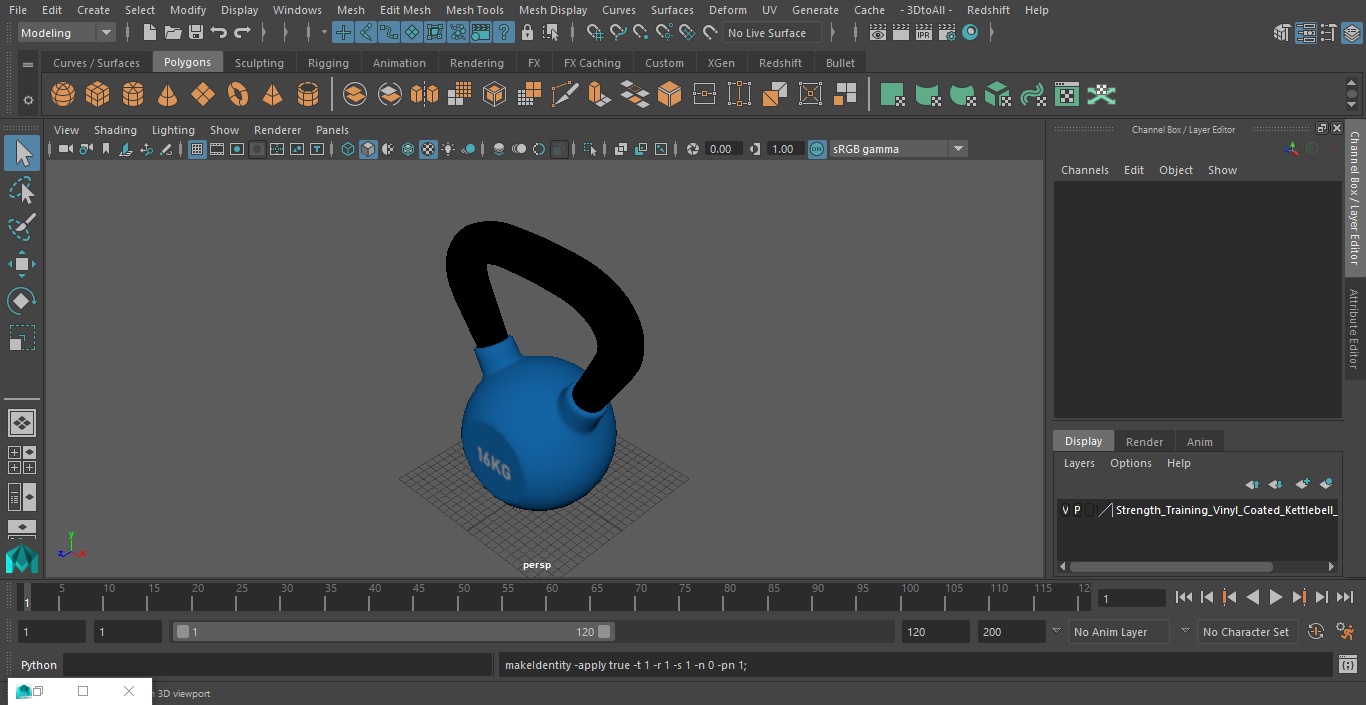Viewport: 1366px width, 705px height.
Task: Click the IPR render icon
Action: tap(923, 33)
